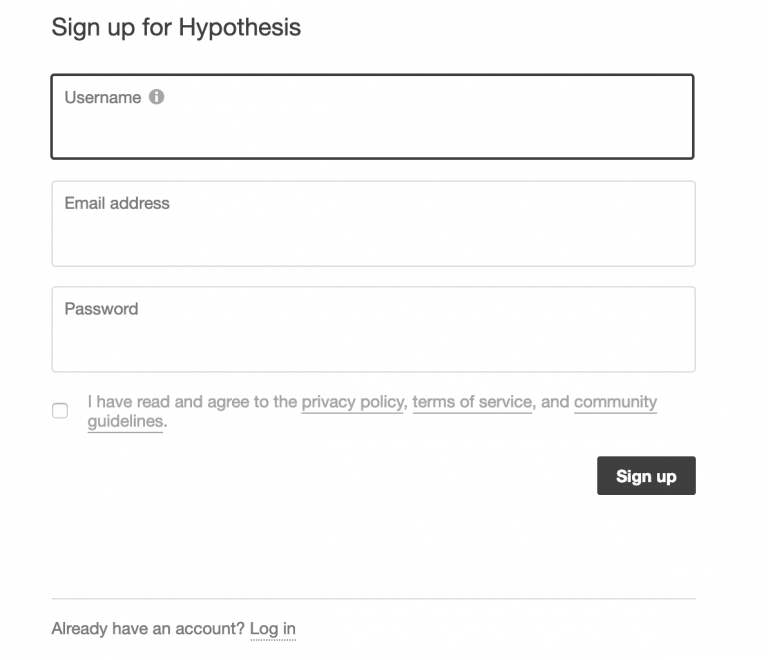Select the Email address input field
Image resolution: width=768 pixels, height=660 pixels.
(x=373, y=224)
